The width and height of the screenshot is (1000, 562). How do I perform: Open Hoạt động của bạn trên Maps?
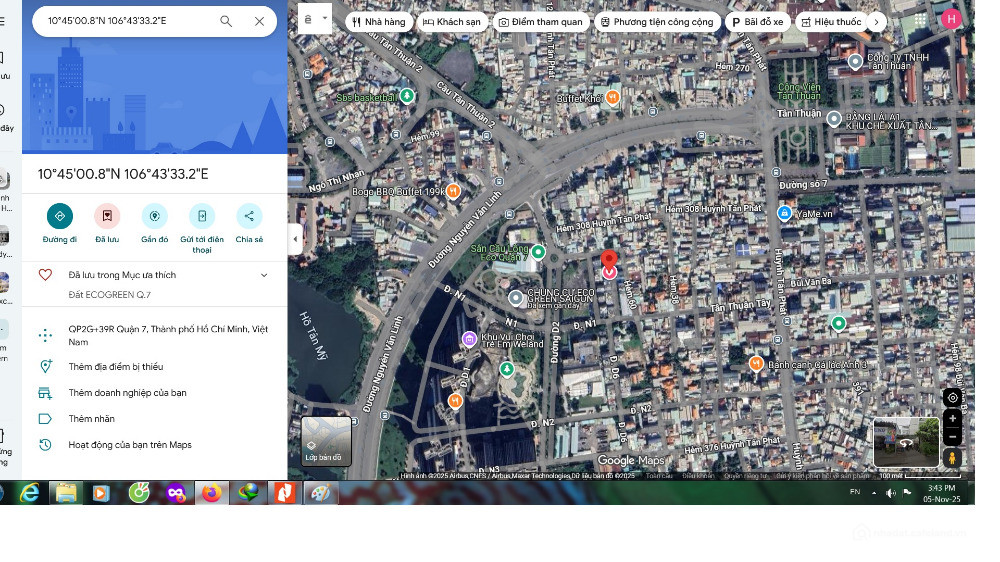[130, 445]
